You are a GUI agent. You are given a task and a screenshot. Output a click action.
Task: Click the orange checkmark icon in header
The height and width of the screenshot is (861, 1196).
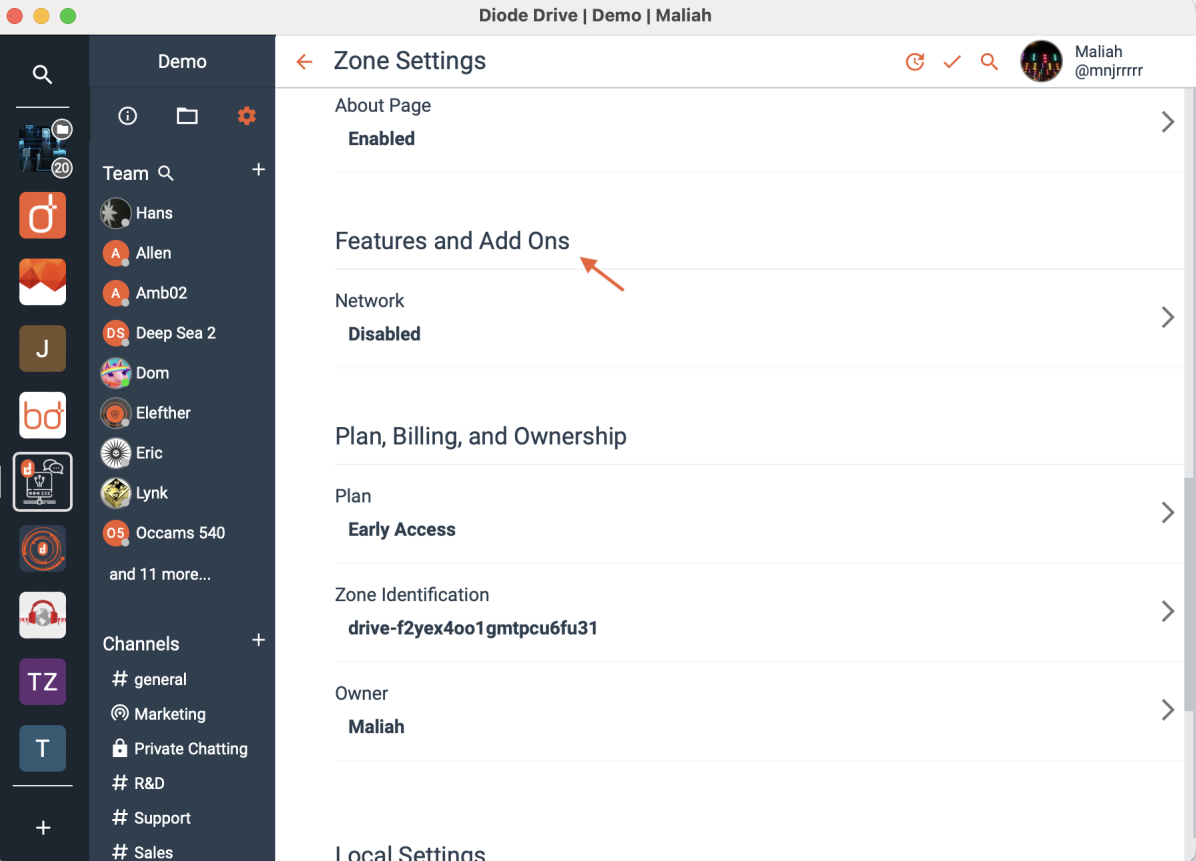tap(951, 62)
